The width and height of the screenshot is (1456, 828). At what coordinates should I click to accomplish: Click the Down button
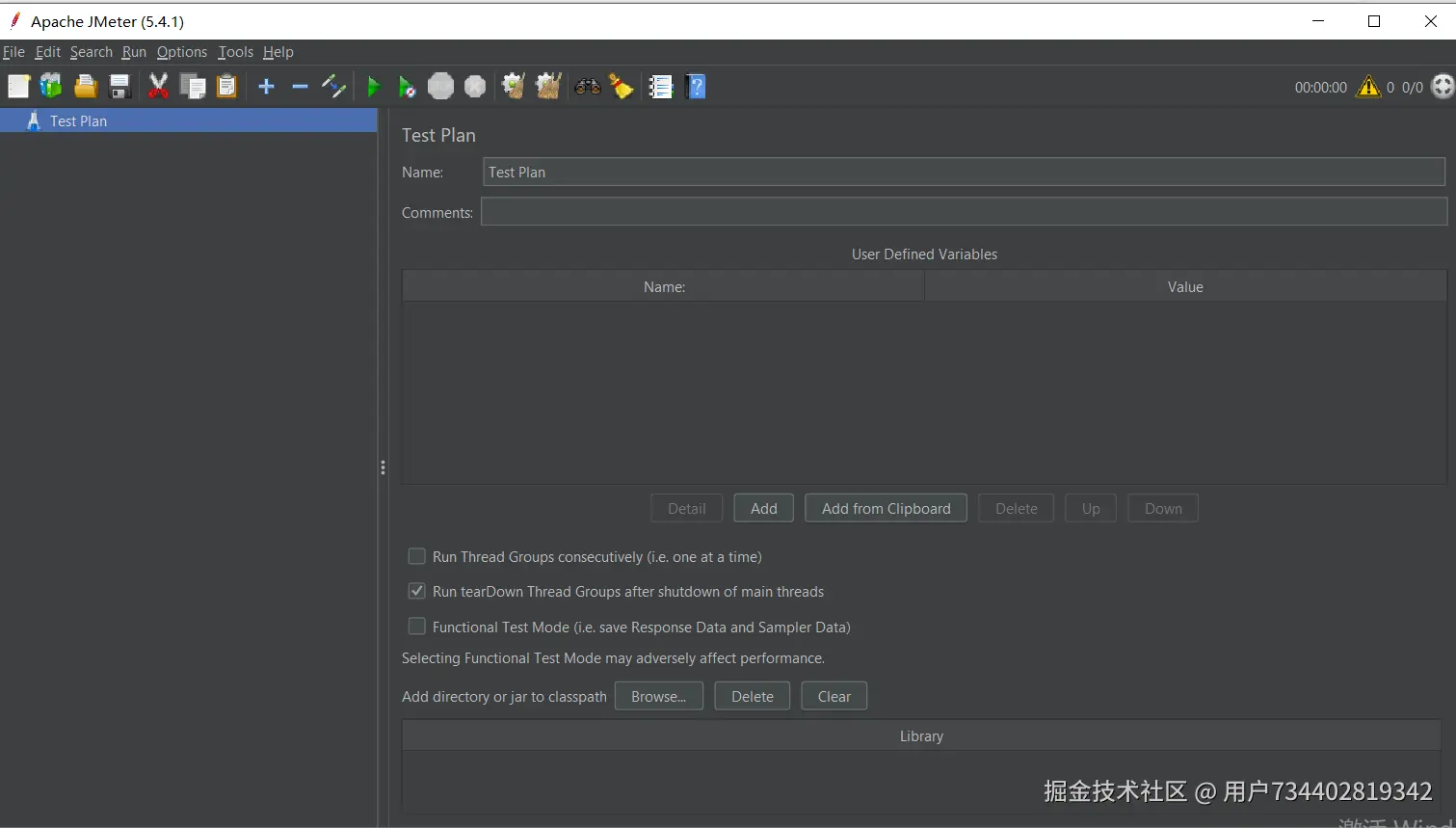(1163, 508)
